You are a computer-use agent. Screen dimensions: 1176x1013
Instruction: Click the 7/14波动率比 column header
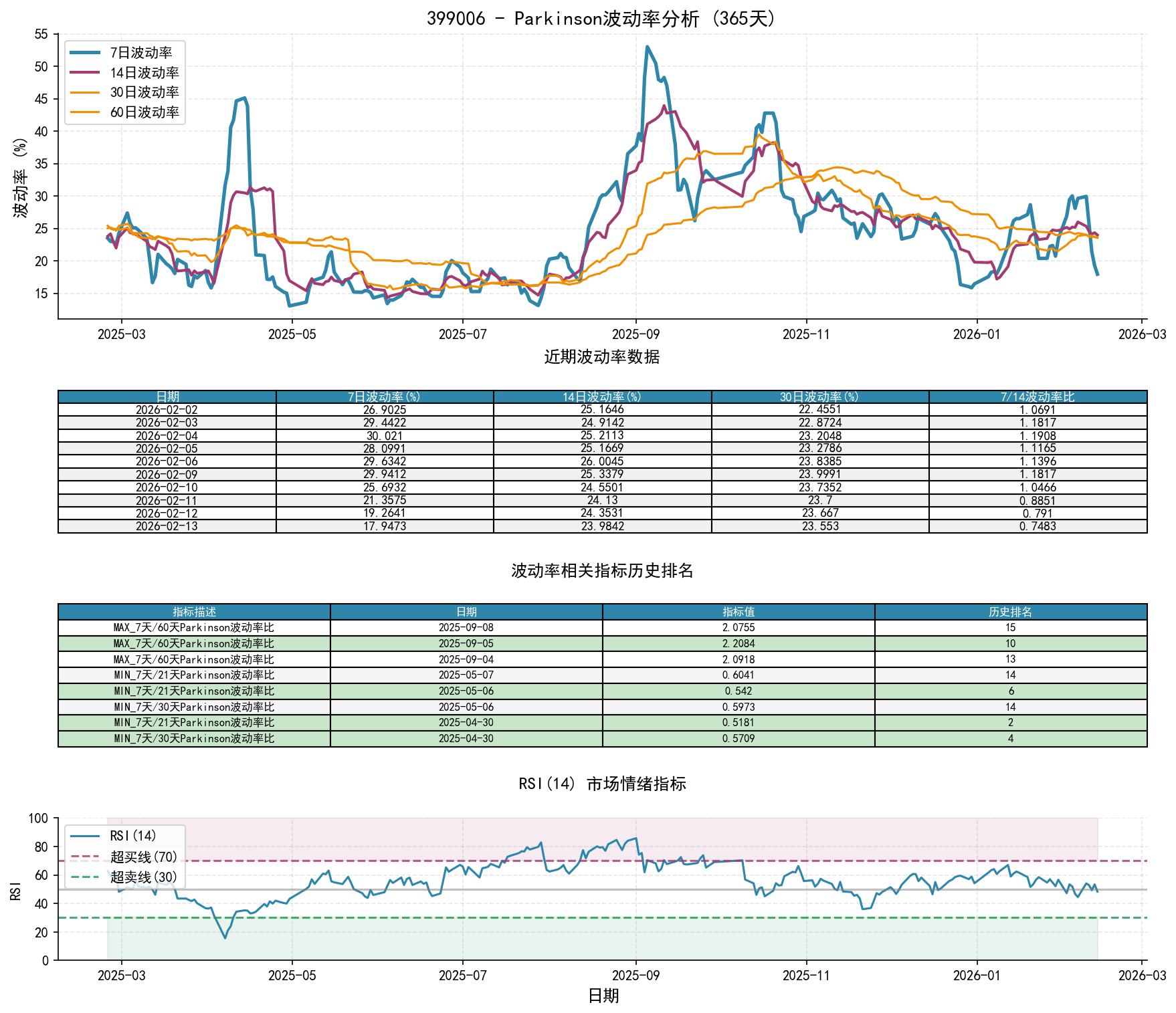pyautogui.click(x=1038, y=397)
